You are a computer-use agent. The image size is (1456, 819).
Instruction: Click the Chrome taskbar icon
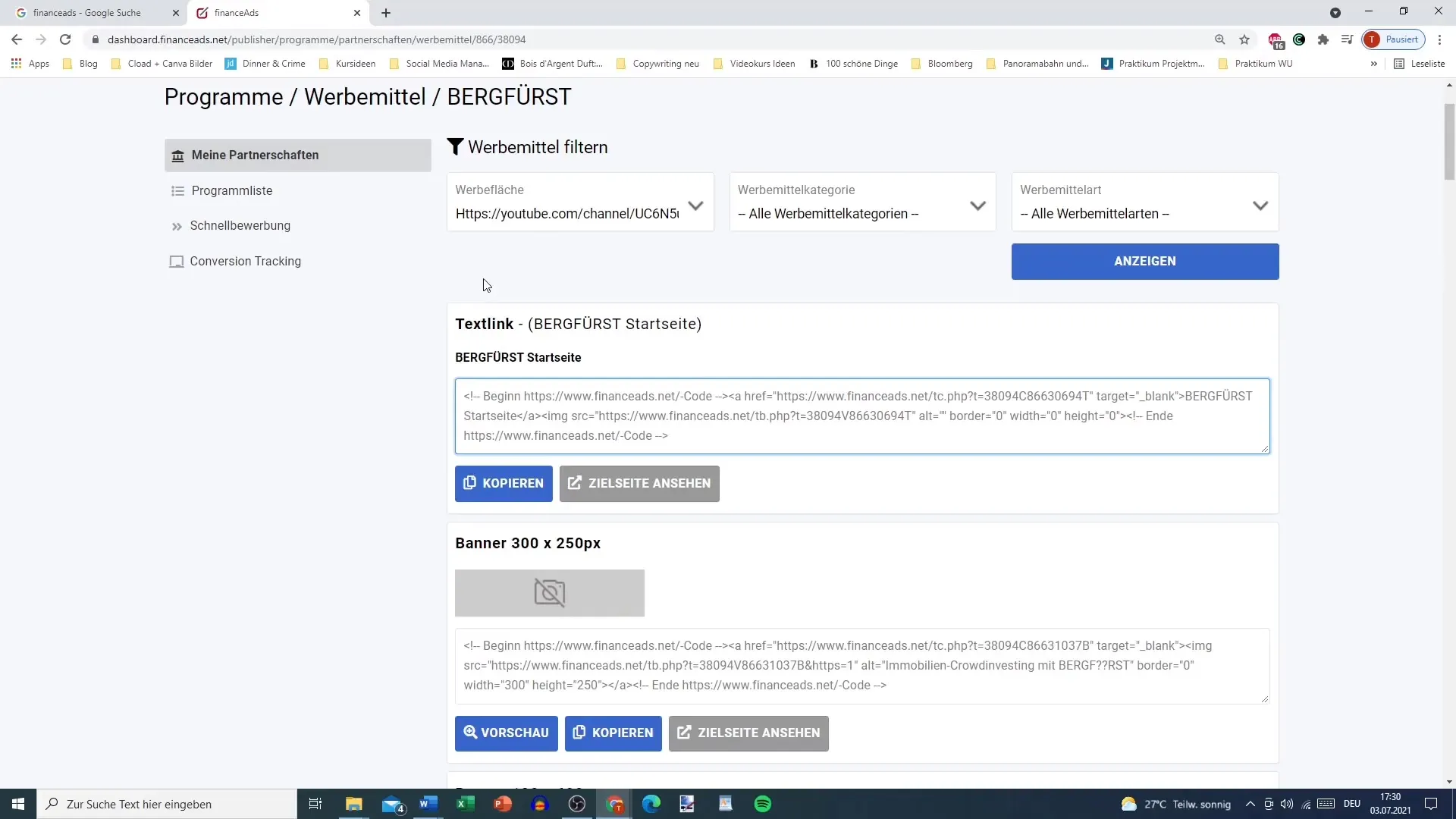click(x=614, y=804)
